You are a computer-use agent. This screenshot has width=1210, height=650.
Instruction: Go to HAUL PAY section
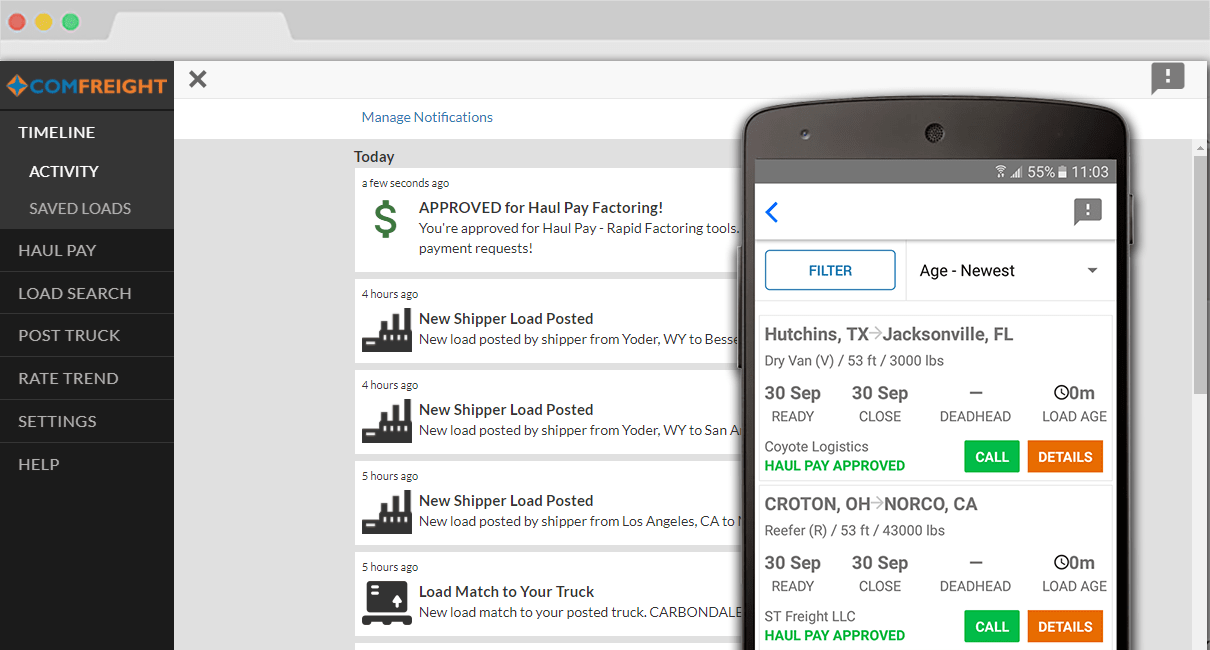tap(57, 251)
